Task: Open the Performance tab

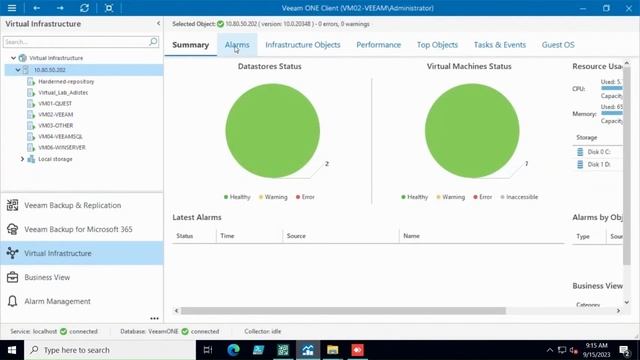Action: point(379,45)
